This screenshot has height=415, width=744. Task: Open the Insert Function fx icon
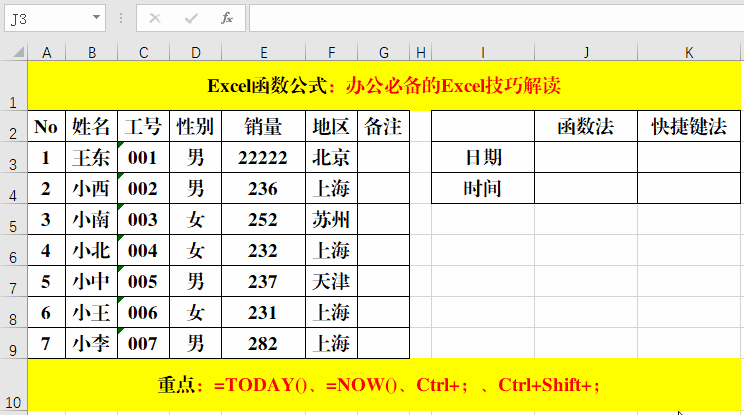(x=227, y=18)
